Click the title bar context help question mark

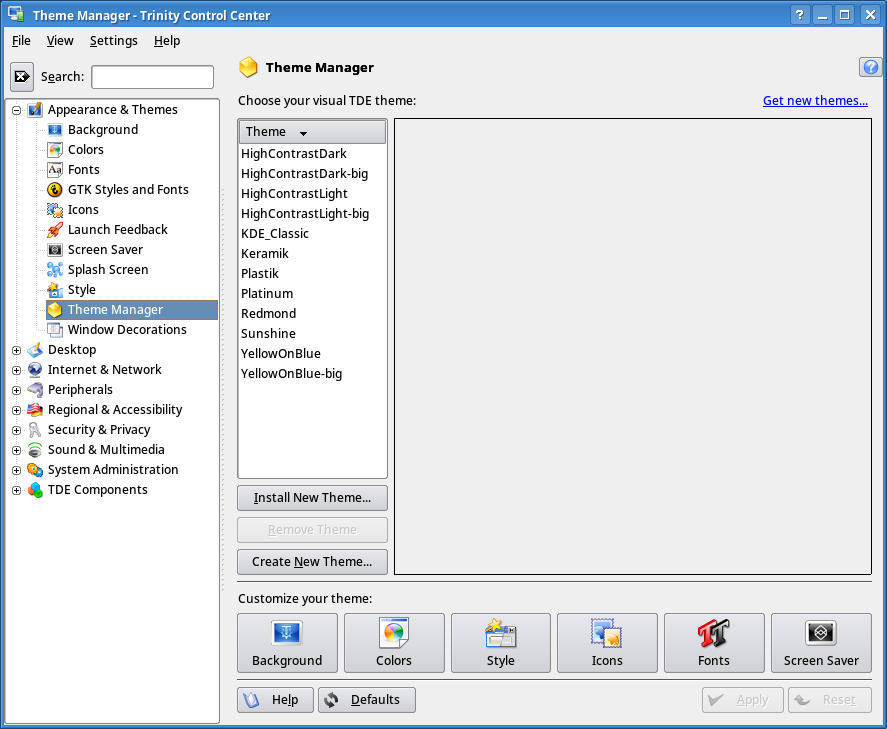799,15
